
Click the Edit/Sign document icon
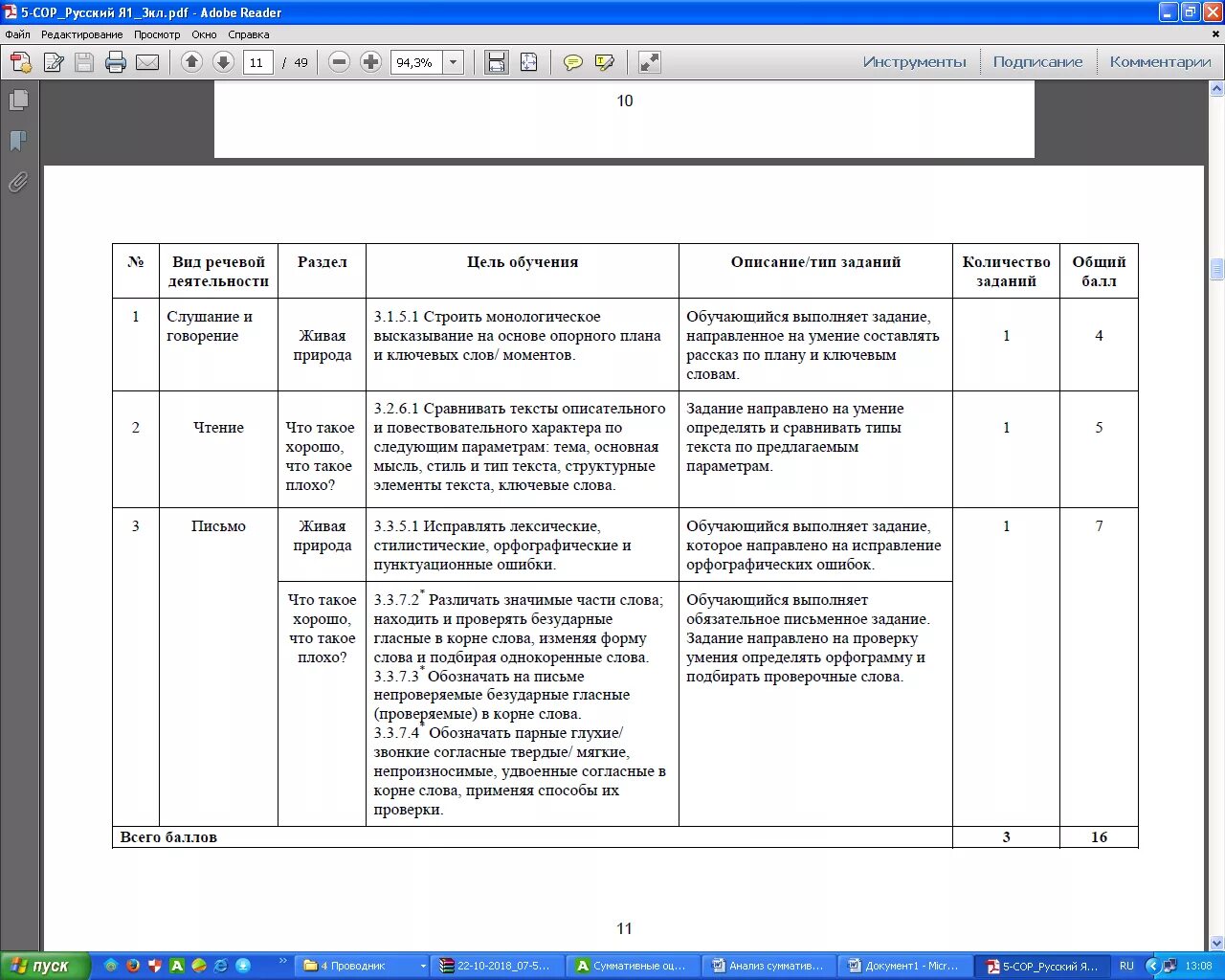pos(54,63)
